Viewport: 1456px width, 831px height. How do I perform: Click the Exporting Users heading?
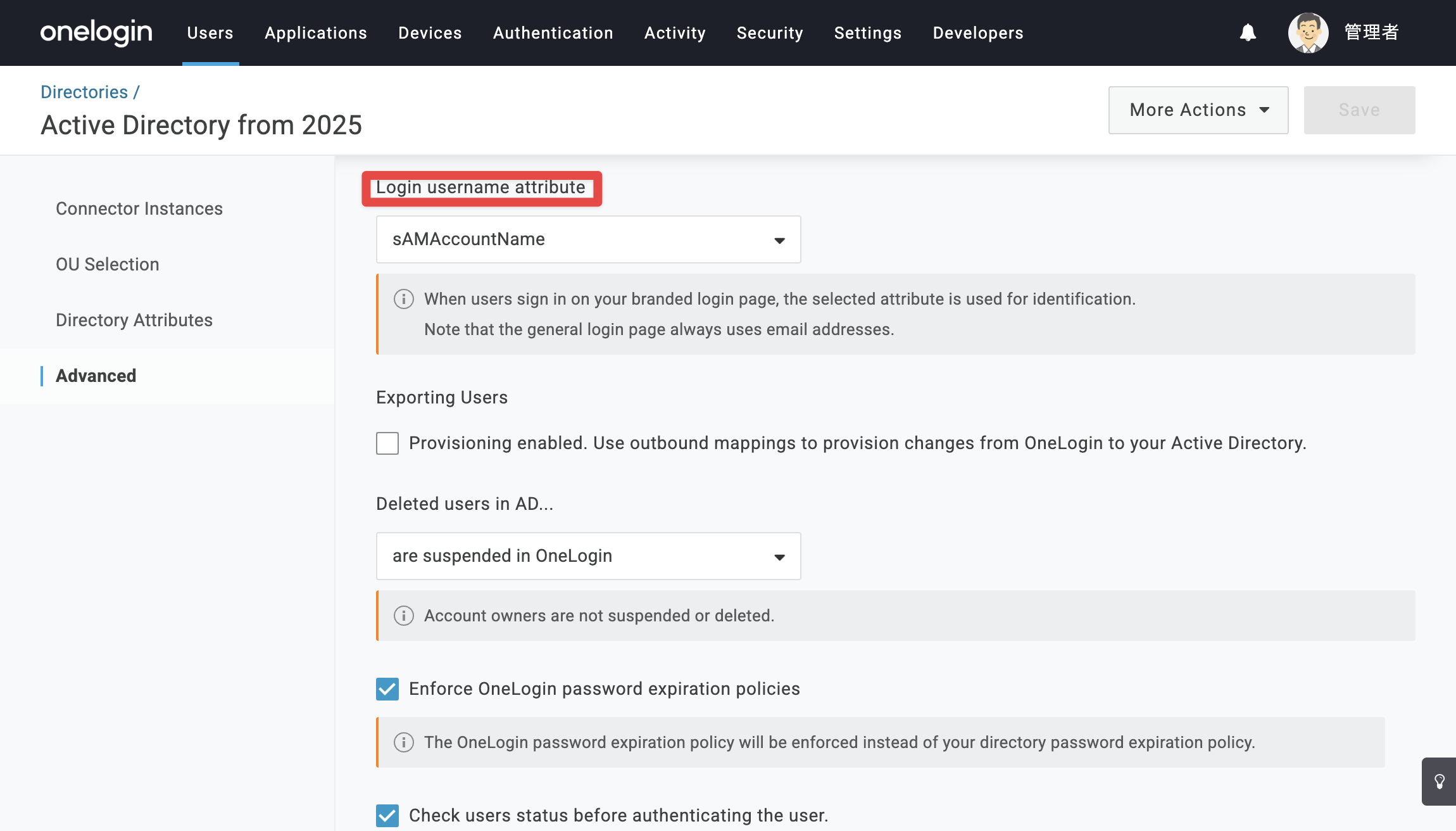coord(442,398)
